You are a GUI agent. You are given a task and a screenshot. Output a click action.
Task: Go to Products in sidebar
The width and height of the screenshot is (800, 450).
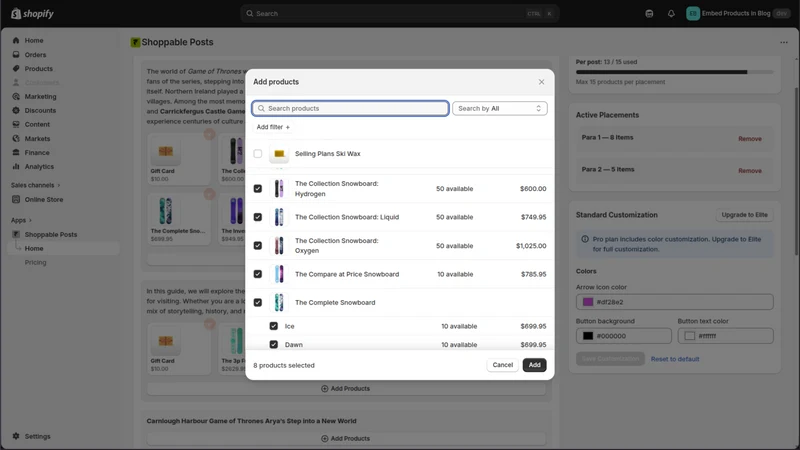point(38,68)
